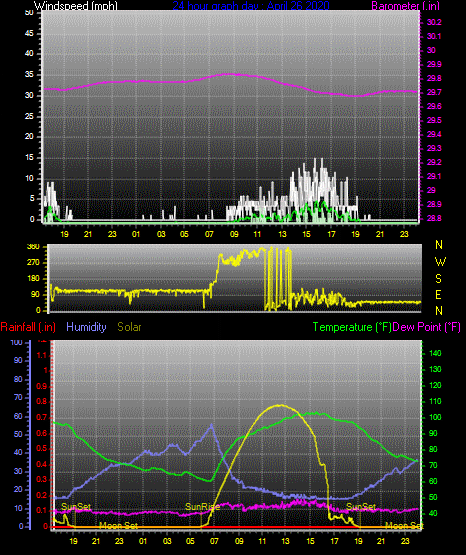
Task: Select the Dew Point (°F) legend label
Action: tap(426, 327)
